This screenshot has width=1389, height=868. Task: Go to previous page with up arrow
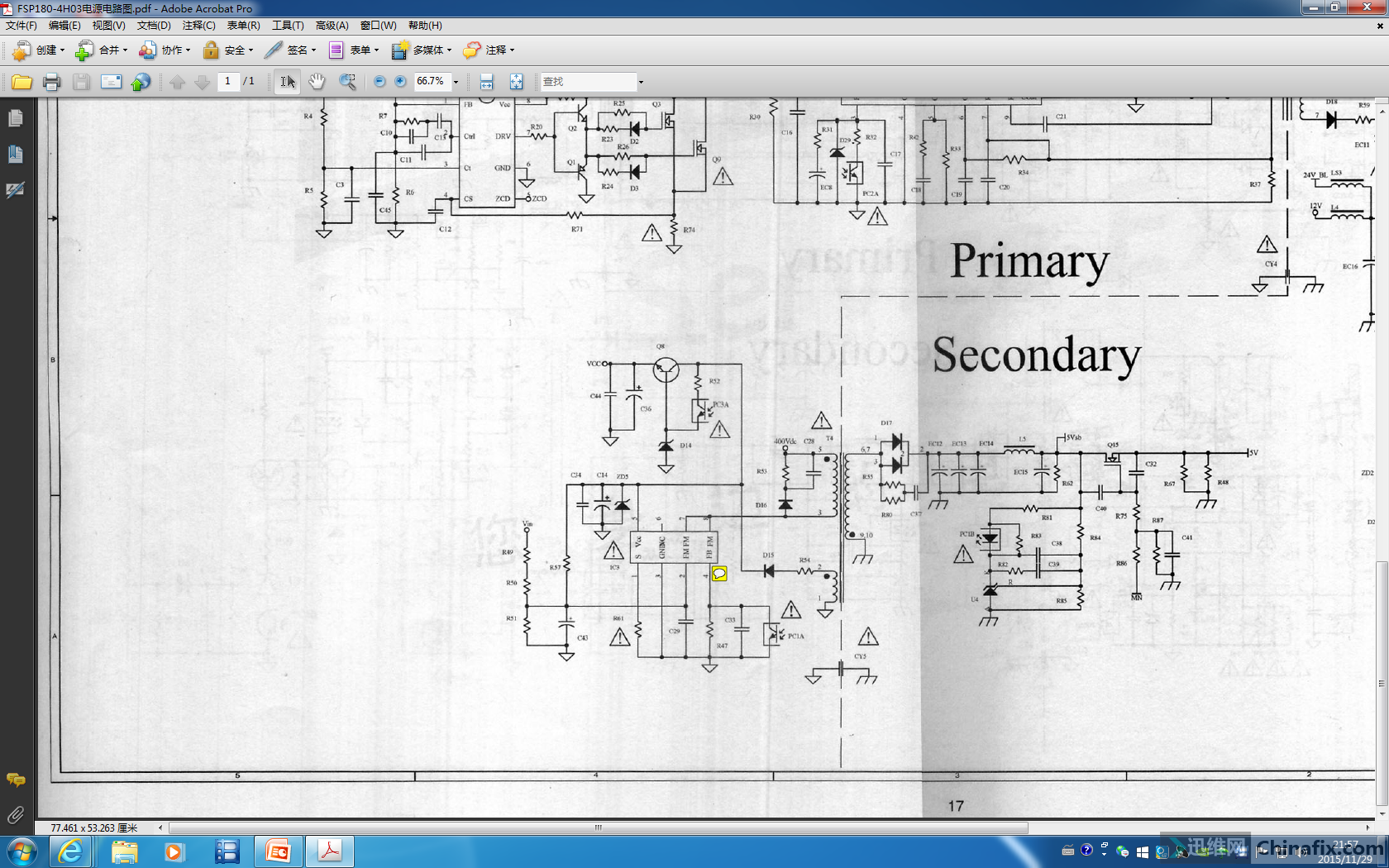pyautogui.click(x=177, y=82)
